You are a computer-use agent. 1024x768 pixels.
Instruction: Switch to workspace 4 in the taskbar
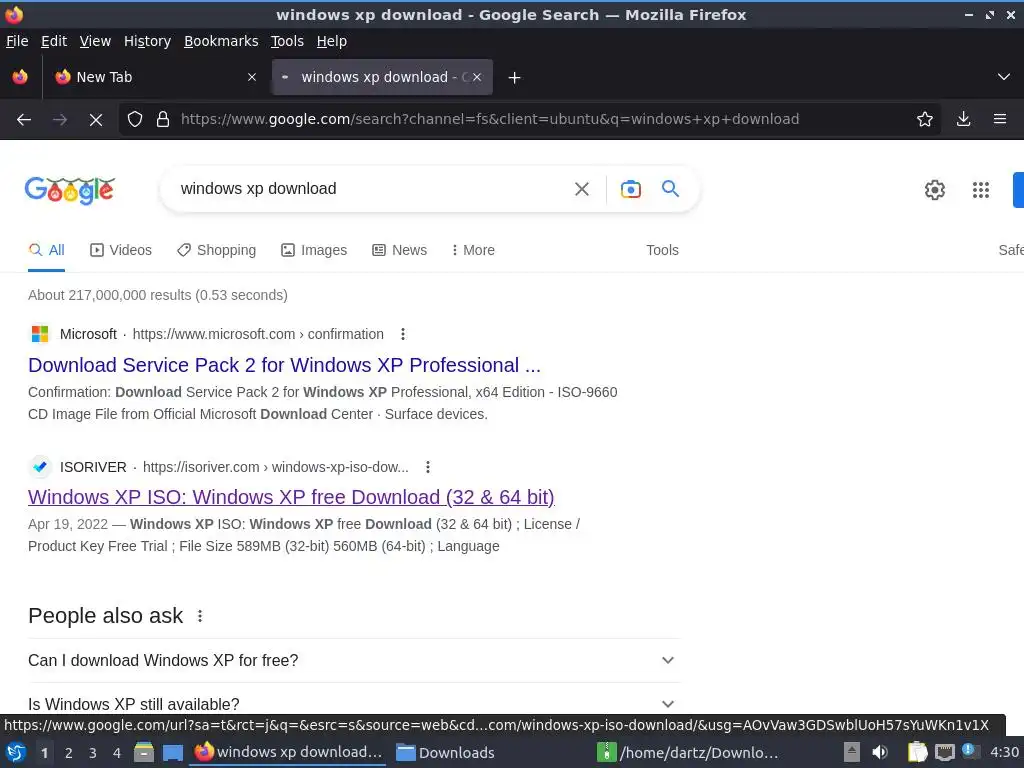click(x=117, y=753)
